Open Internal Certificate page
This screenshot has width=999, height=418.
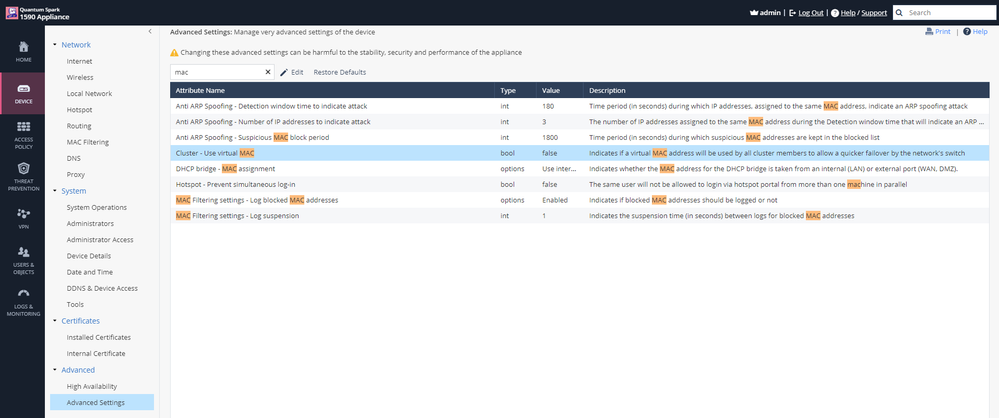[x=96, y=354]
